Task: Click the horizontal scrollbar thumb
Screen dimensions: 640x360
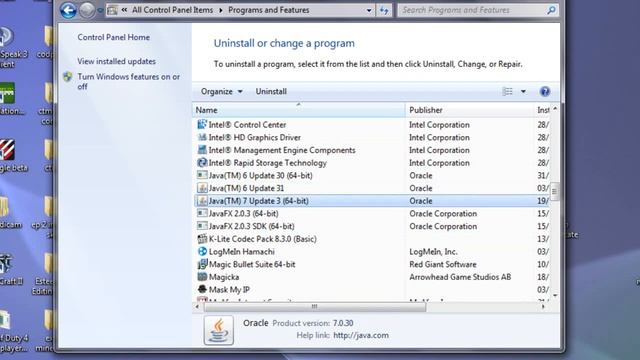Action: coord(314,307)
